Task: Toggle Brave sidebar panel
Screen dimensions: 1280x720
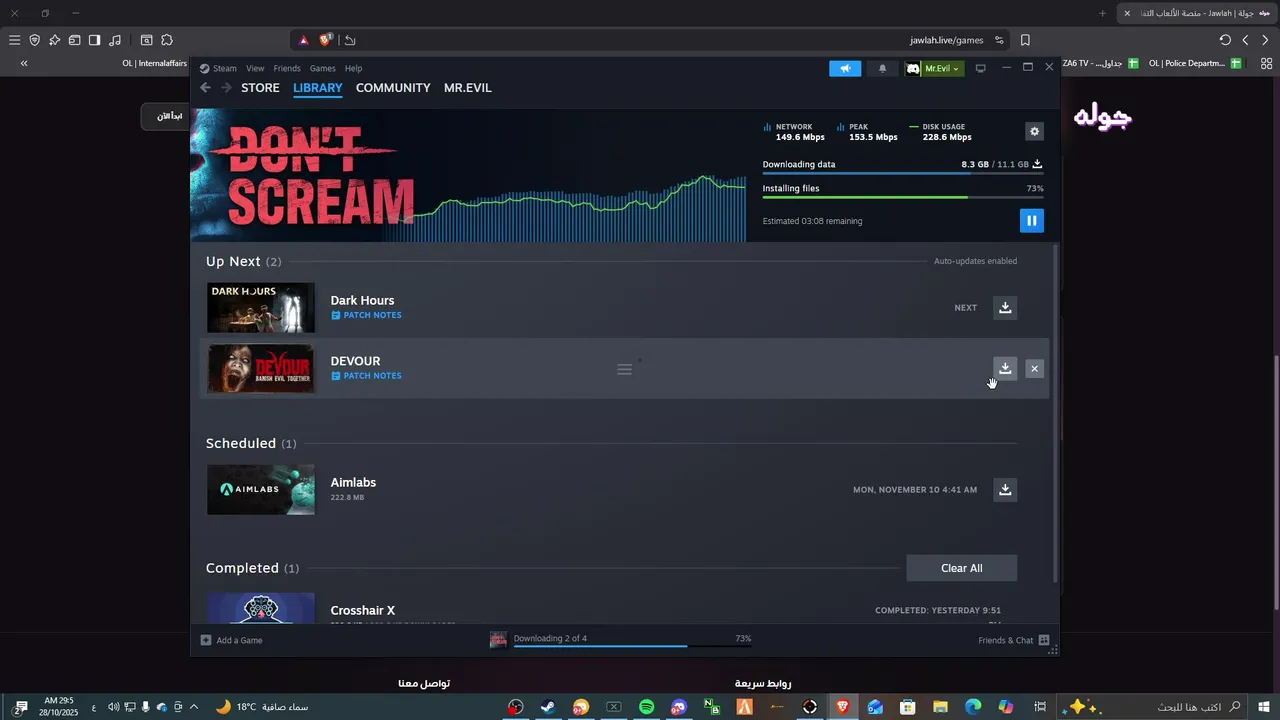Action: (x=94, y=40)
